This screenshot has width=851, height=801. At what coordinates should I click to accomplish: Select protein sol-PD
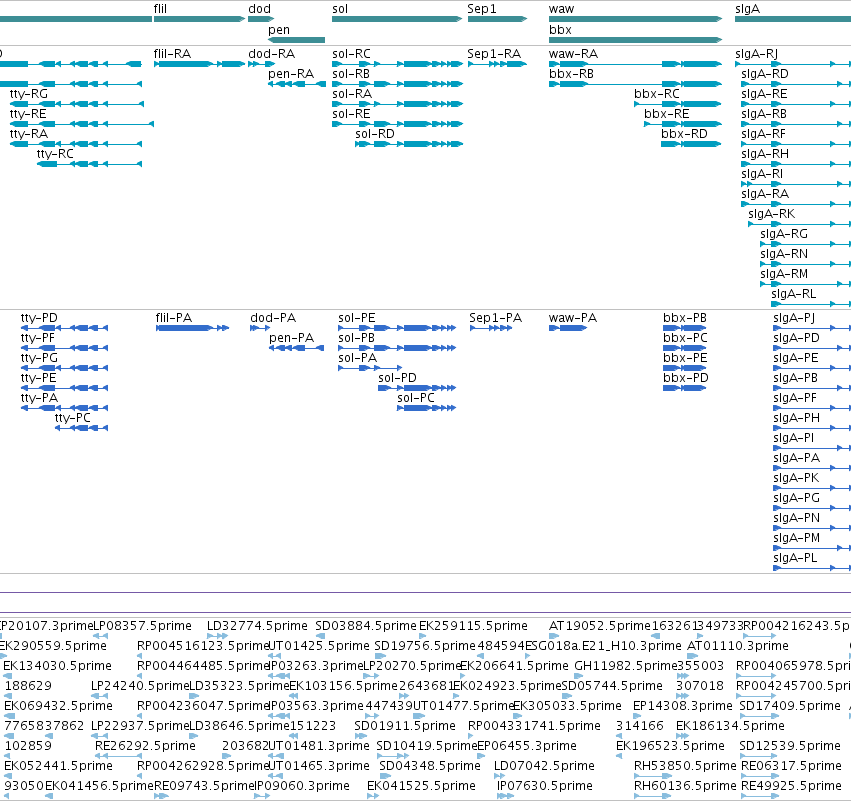coord(417,388)
